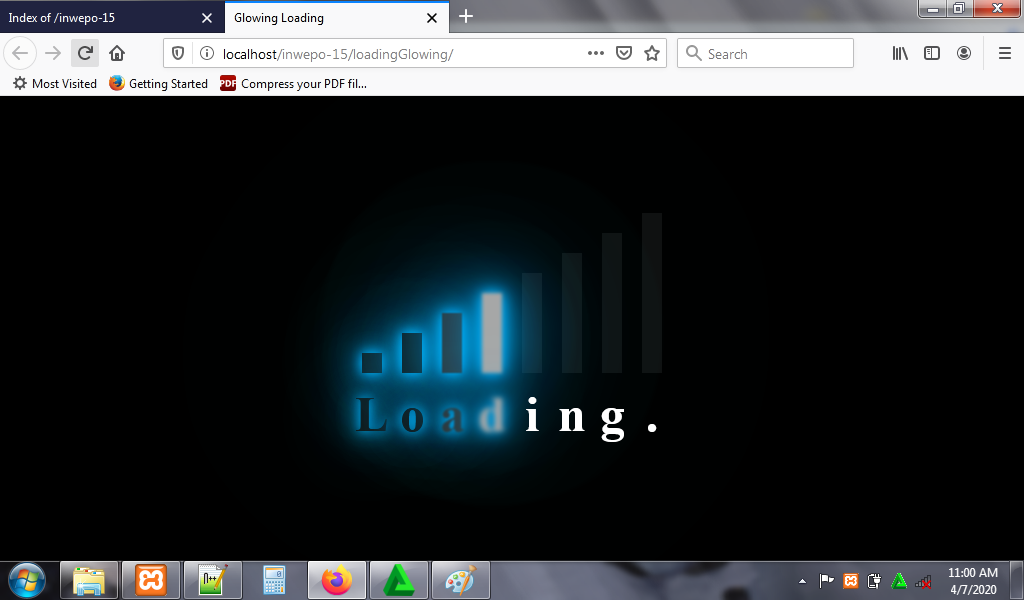
Task: Click the XAMPP icon in system tray
Action: 850,580
